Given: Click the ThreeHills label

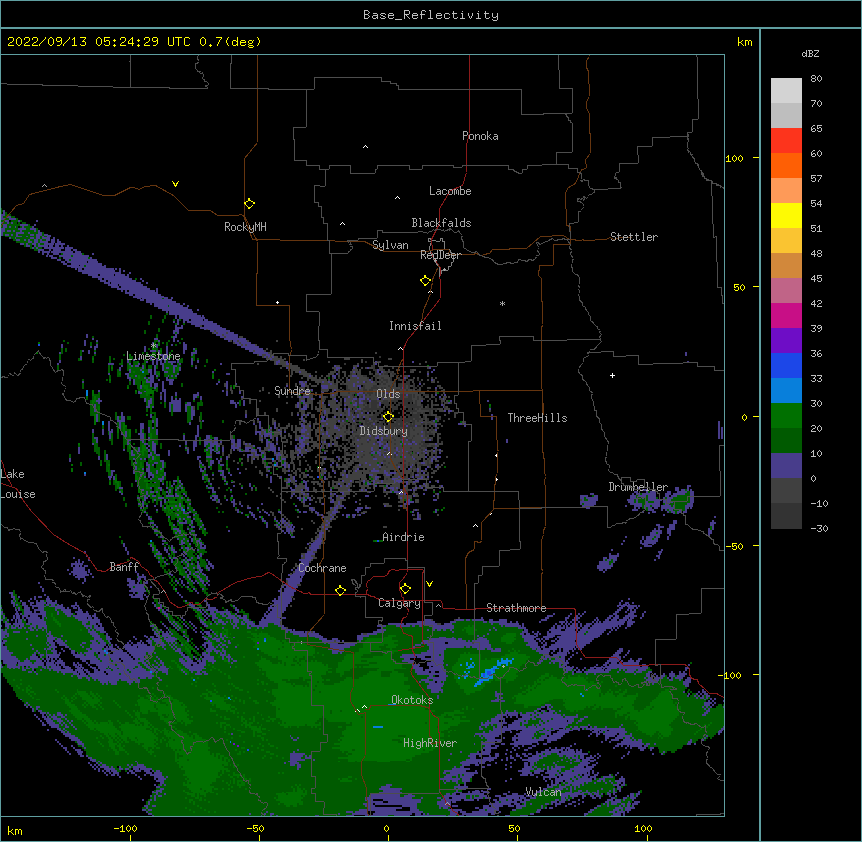Looking at the screenshot, I should click(537, 418).
